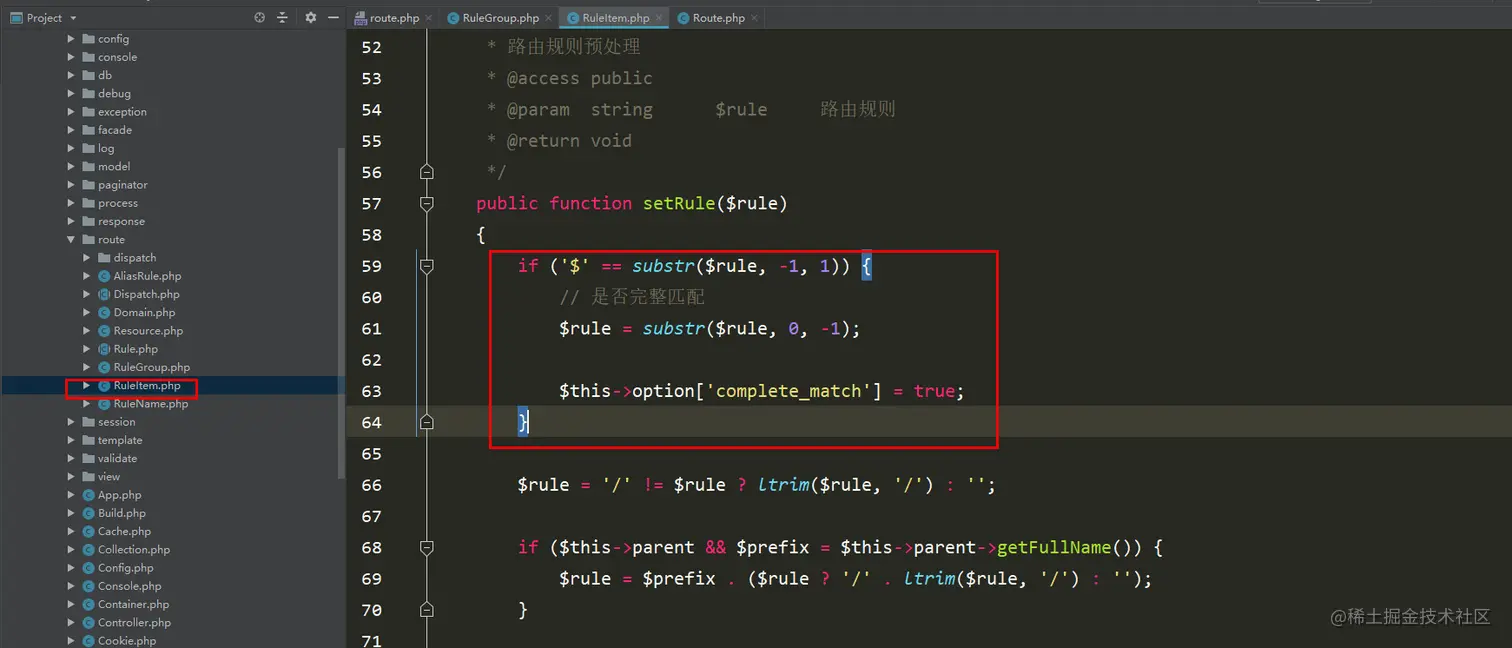Select the paginator folder
Viewport: 1512px width, 648px height.
(x=122, y=185)
